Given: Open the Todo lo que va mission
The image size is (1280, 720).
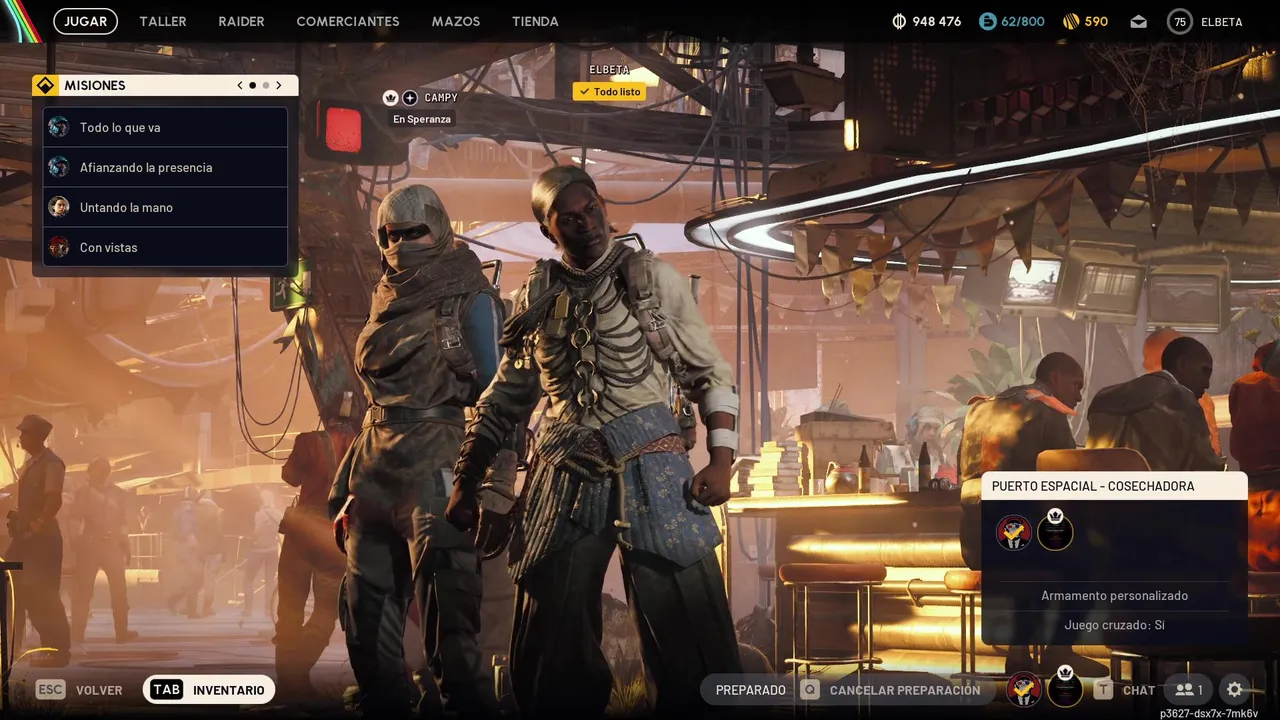Looking at the screenshot, I should pos(166,127).
